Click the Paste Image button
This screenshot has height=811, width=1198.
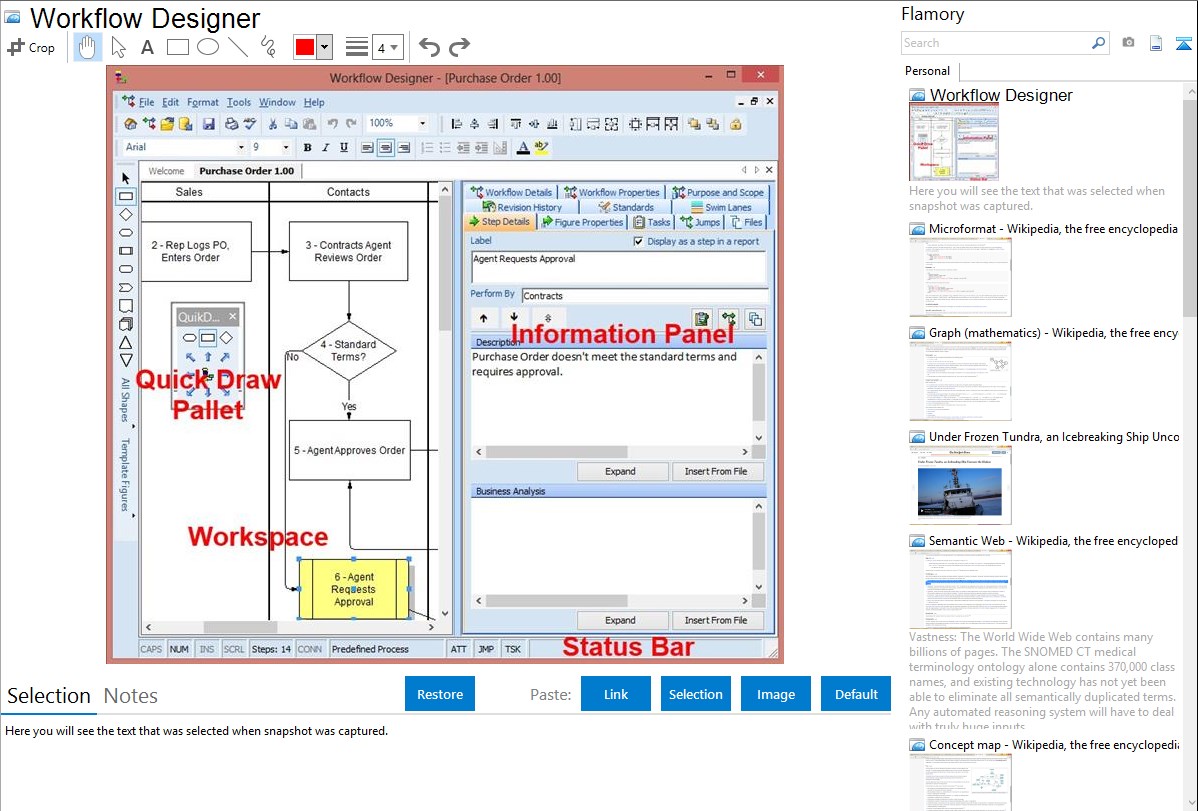point(775,694)
